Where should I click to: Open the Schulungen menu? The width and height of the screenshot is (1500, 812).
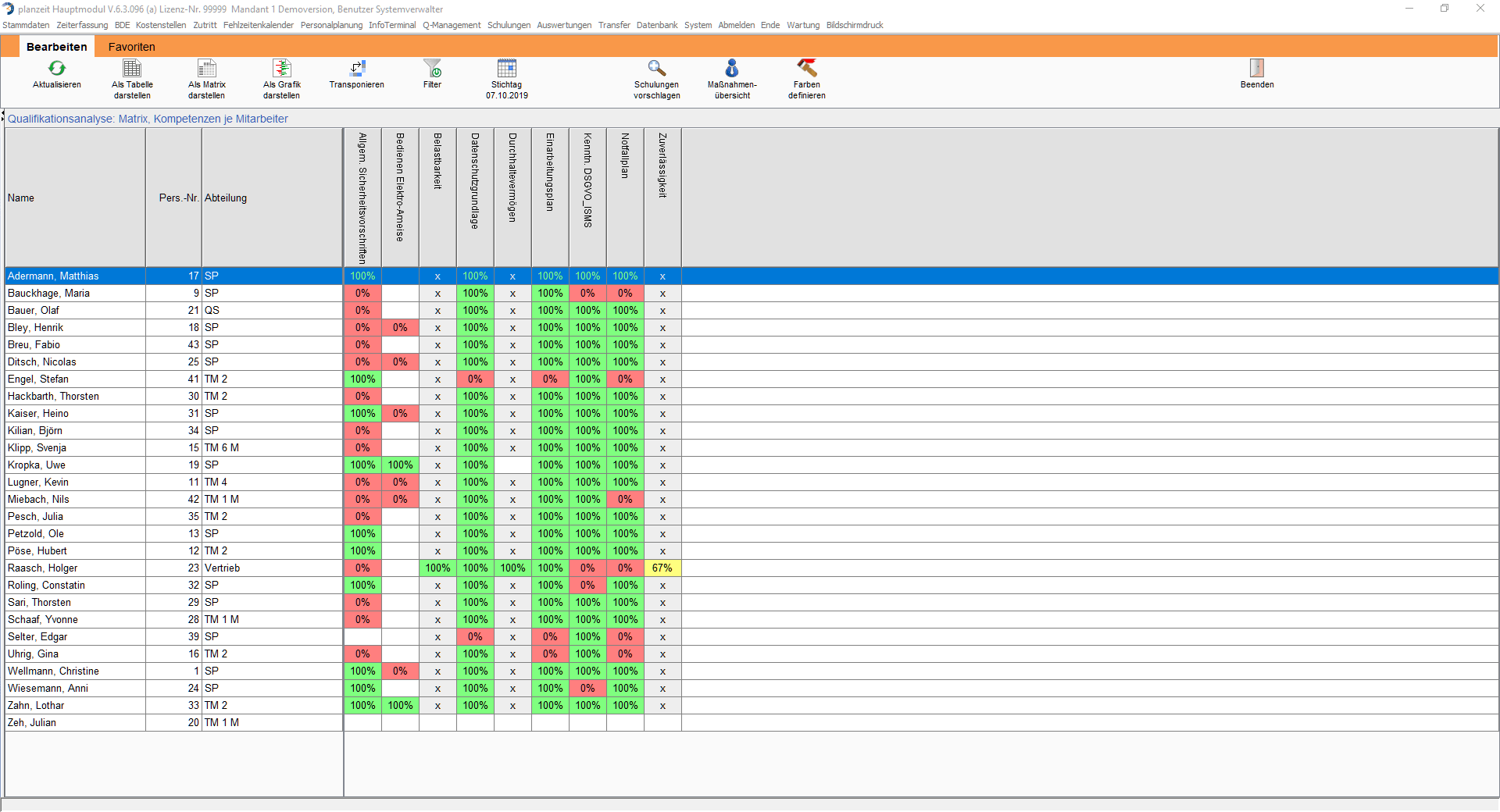click(x=509, y=25)
